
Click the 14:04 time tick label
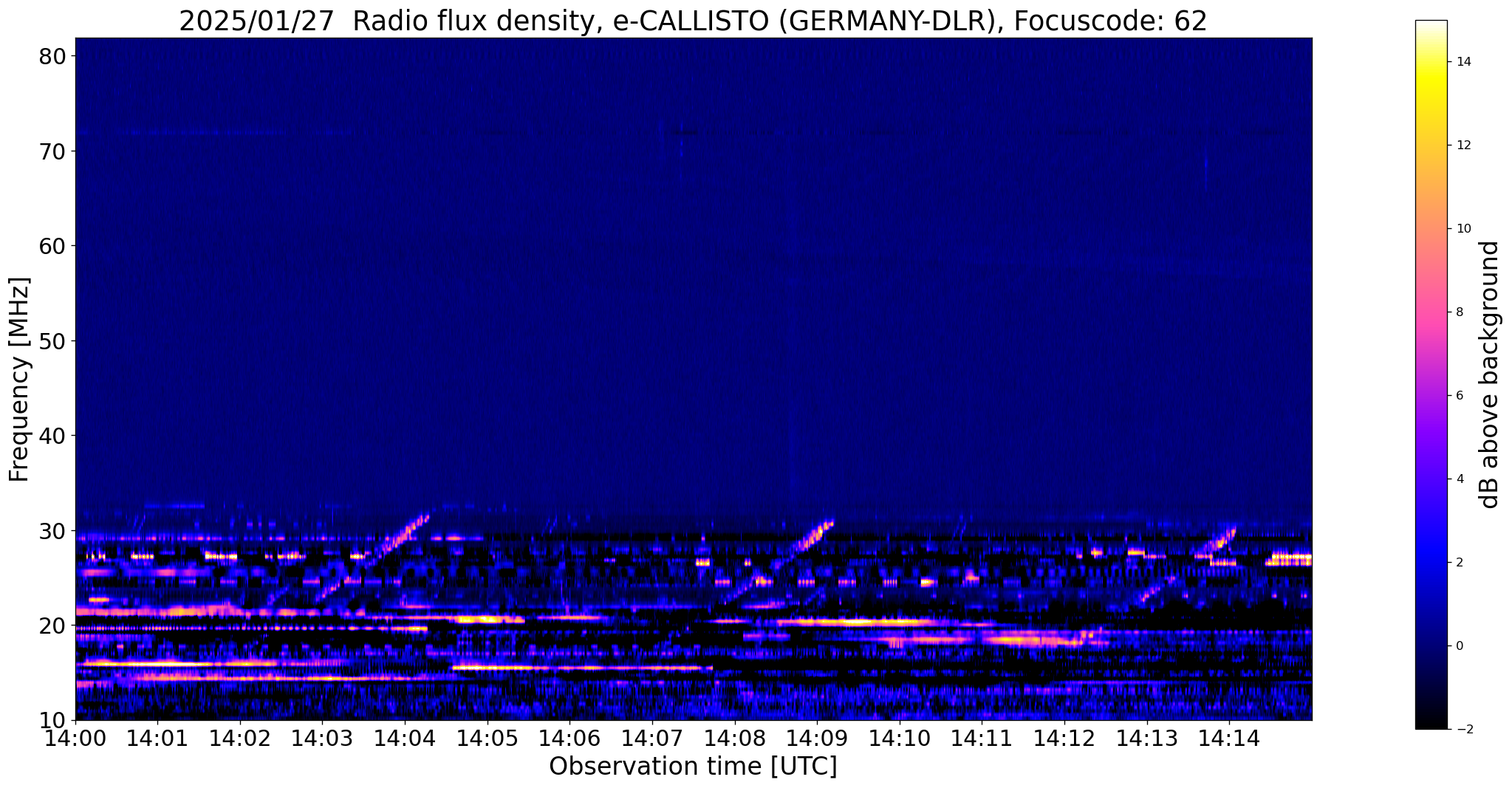(x=405, y=739)
